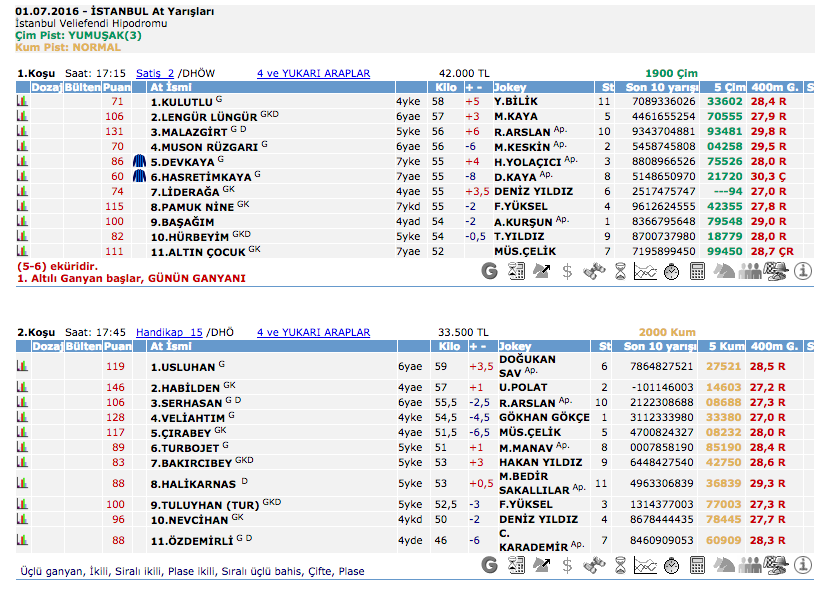
Task: Click race 2's '4 ve YUKARI ARAPLAR' link
Action: 313,332
